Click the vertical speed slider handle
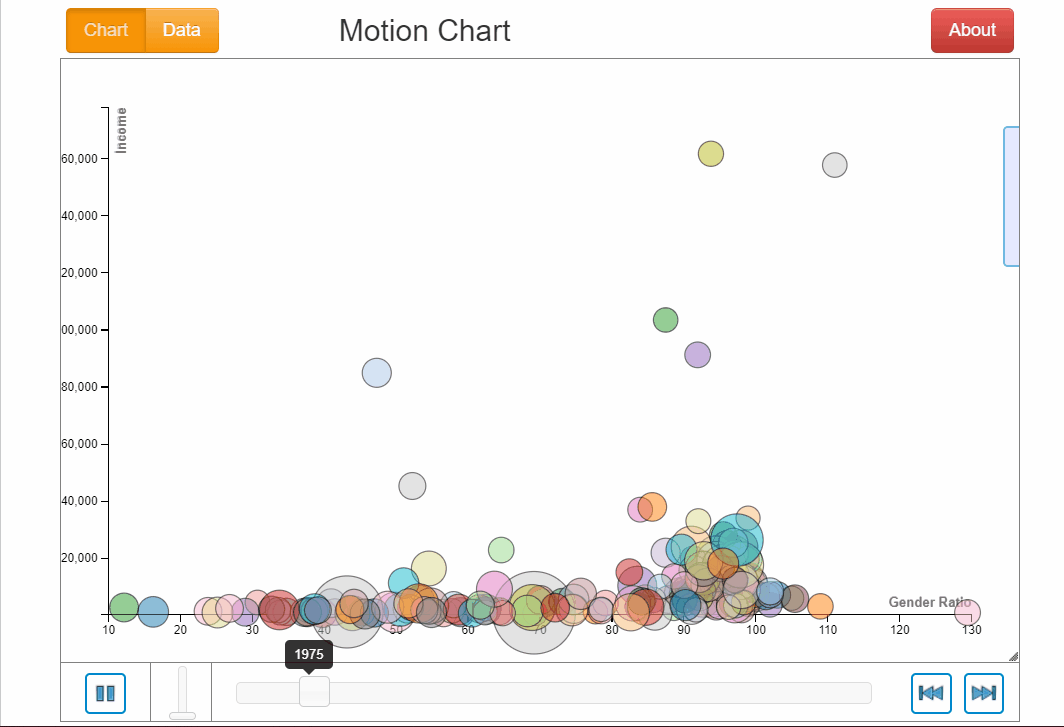The width and height of the screenshot is (1064, 727). (x=182, y=715)
